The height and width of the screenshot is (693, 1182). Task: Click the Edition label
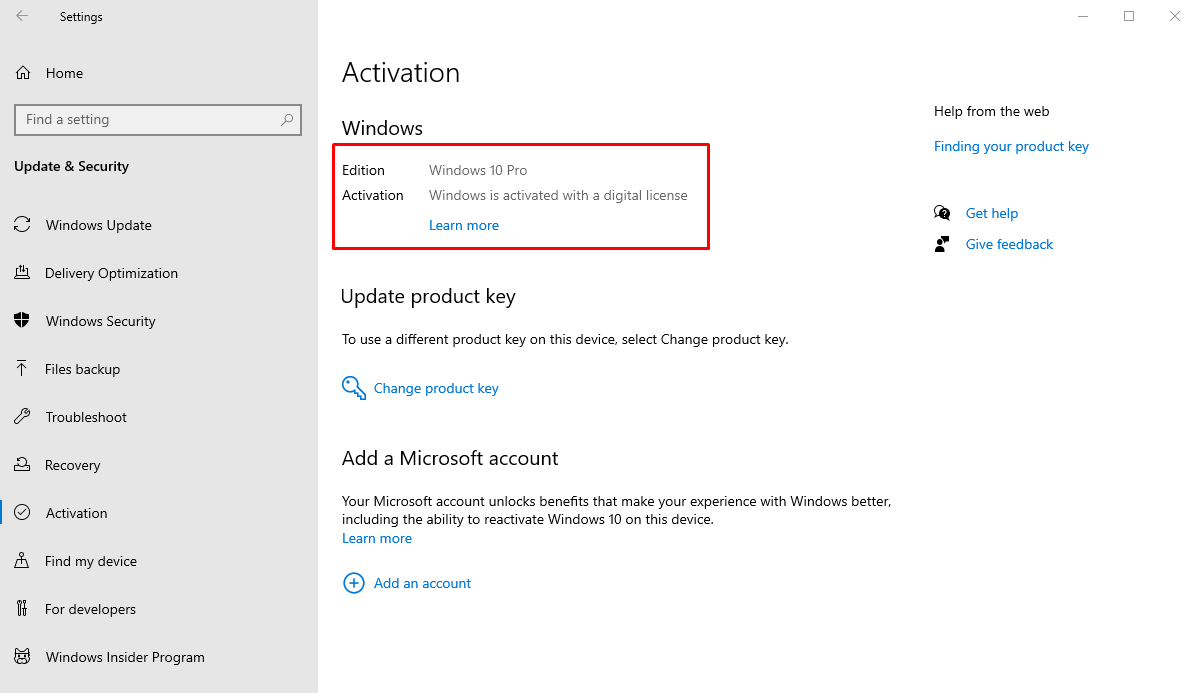click(x=363, y=170)
